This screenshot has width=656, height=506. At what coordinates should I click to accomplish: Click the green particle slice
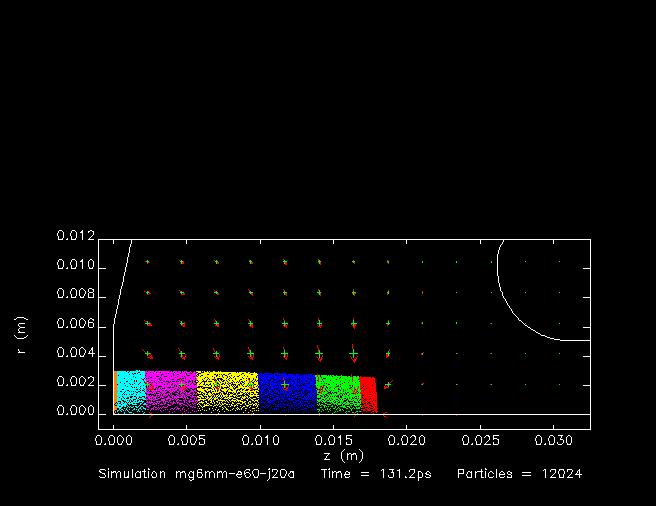[338, 394]
